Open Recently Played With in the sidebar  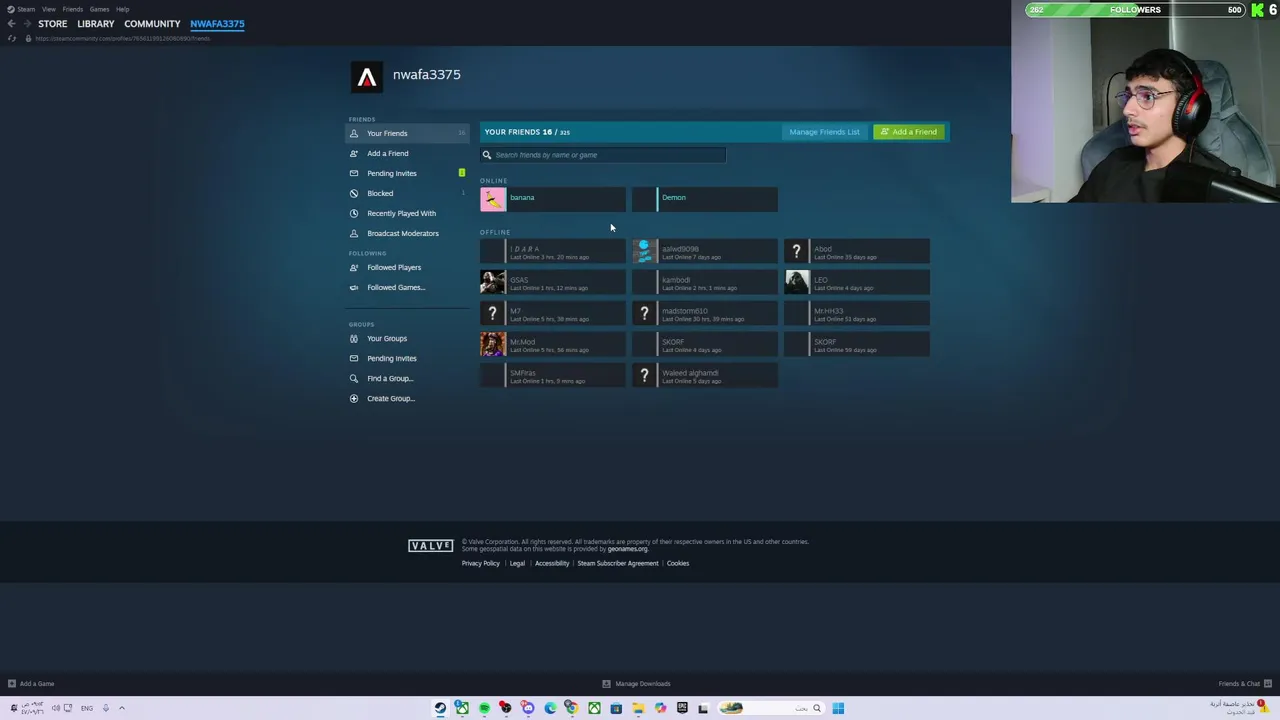[x=407, y=213]
